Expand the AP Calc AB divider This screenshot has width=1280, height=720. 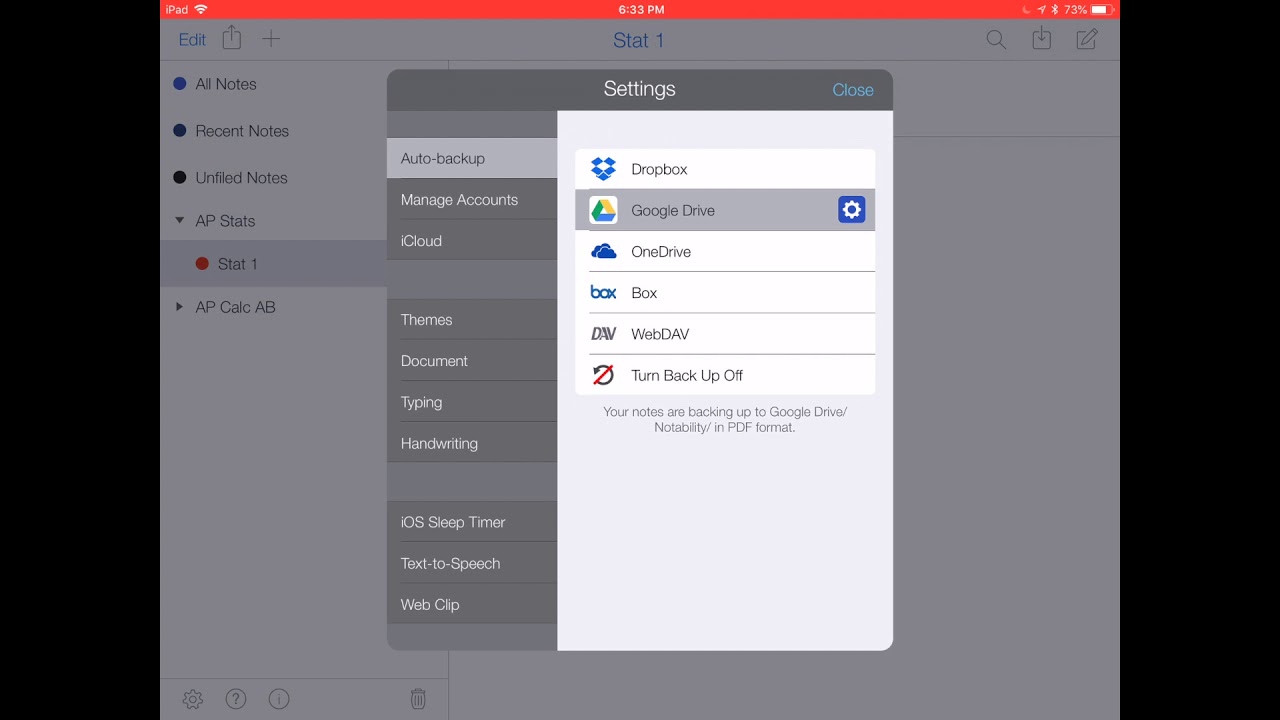tap(180, 307)
